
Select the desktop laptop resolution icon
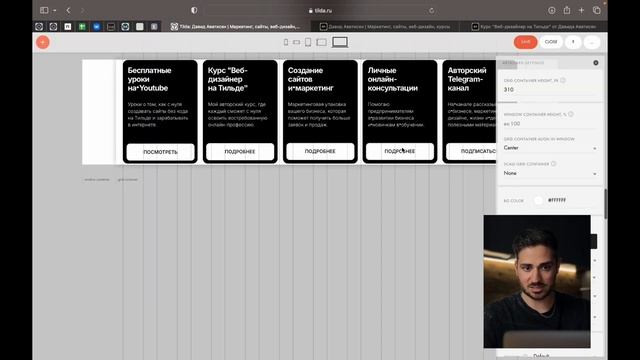(x=340, y=42)
